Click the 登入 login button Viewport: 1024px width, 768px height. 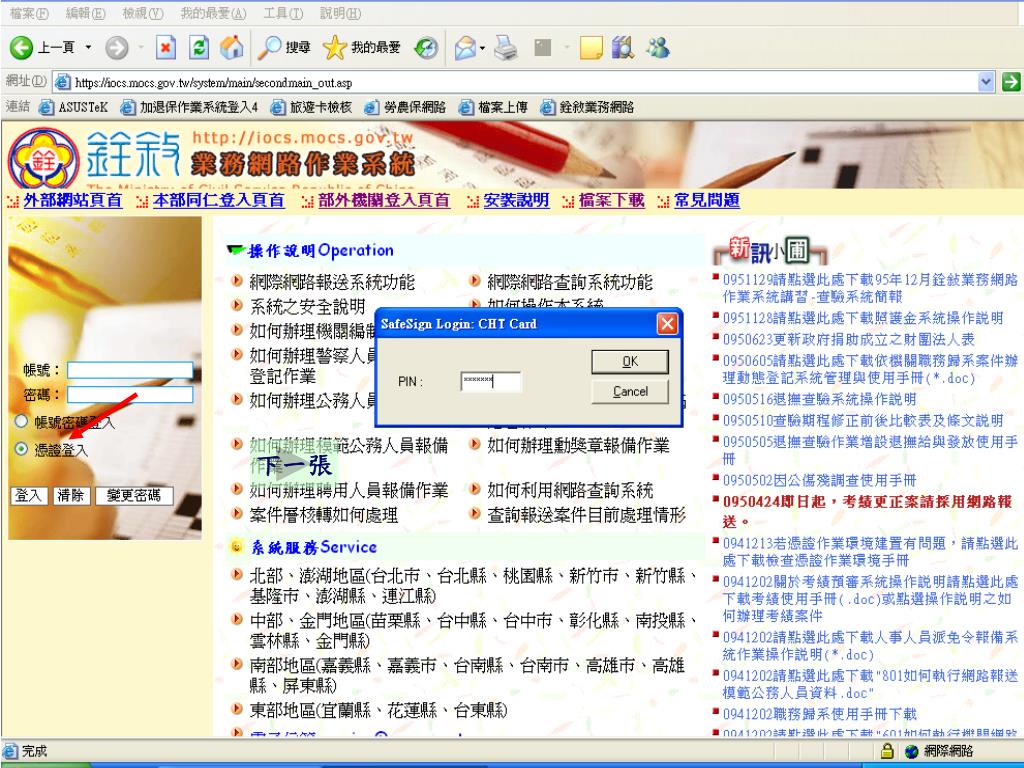(28, 495)
